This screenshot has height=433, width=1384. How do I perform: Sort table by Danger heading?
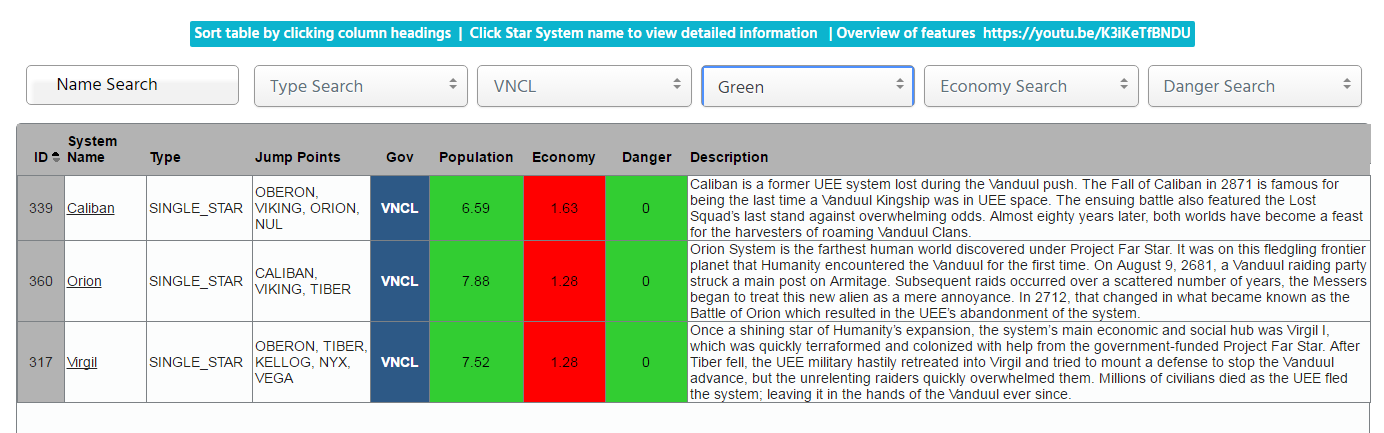point(647,157)
